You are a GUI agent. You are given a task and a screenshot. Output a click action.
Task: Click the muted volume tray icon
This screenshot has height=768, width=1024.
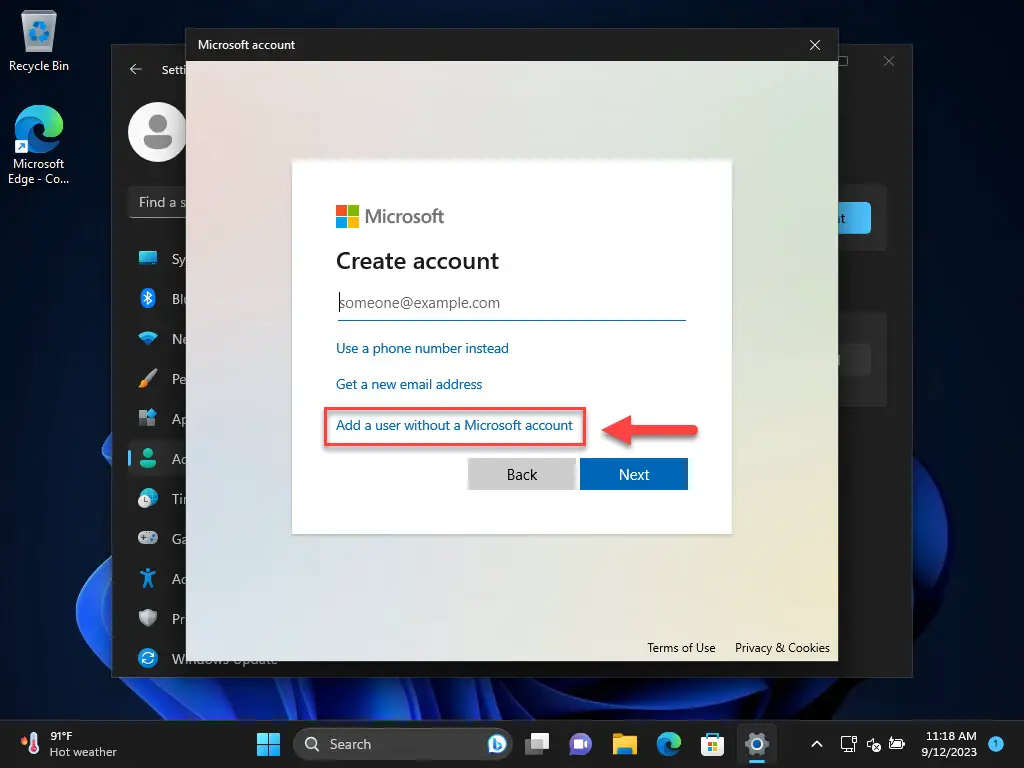(873, 744)
